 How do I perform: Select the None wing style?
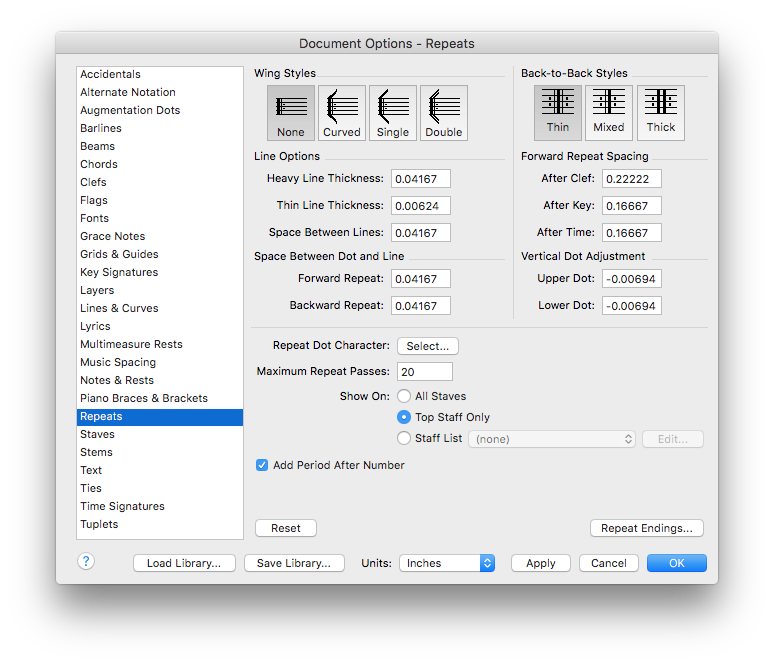291,113
